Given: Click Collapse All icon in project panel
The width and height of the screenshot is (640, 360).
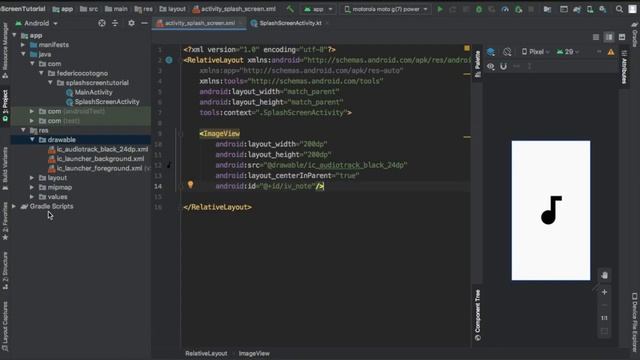Looking at the screenshot, I should pyautogui.click(x=115, y=23).
